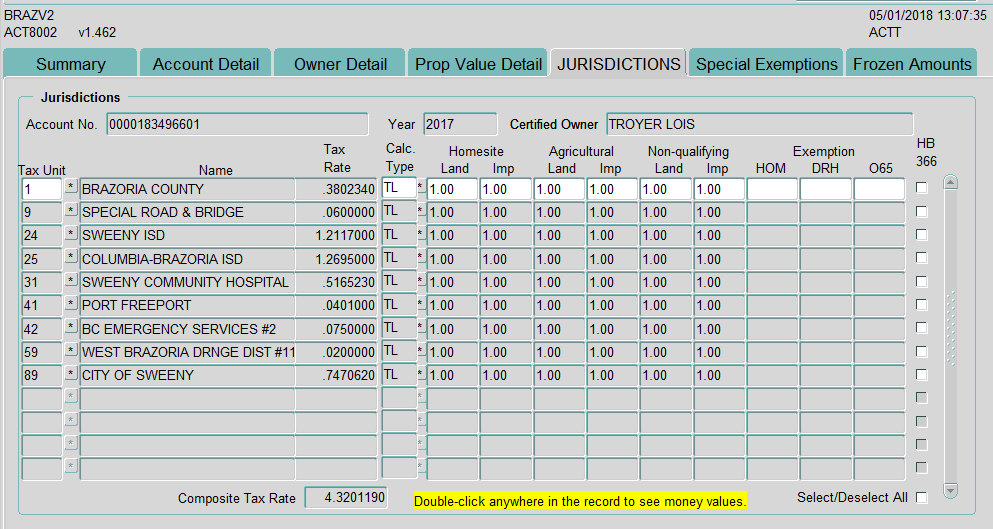Screen dimensions: 993x529
Task: Open the lookup button beside City of Sweeny
Action: tap(71, 374)
